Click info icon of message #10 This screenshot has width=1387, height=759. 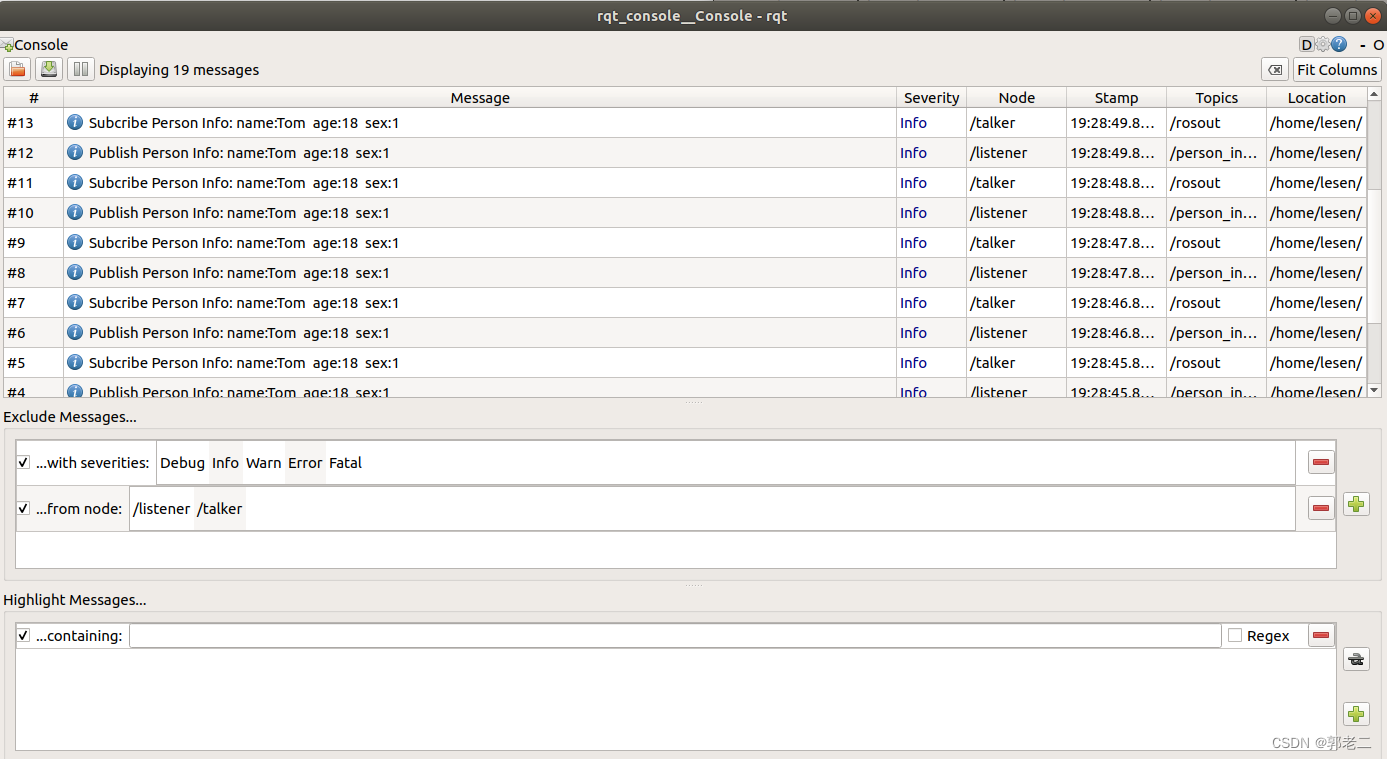[75, 213]
